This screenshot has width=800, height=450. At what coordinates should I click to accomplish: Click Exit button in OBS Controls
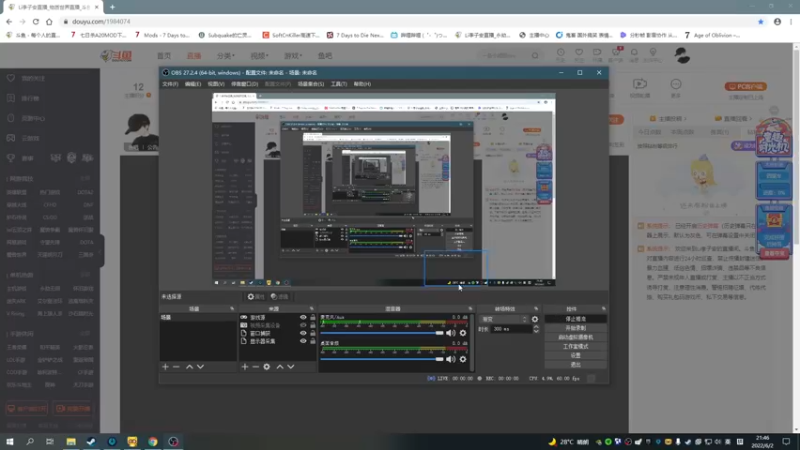click(576, 365)
